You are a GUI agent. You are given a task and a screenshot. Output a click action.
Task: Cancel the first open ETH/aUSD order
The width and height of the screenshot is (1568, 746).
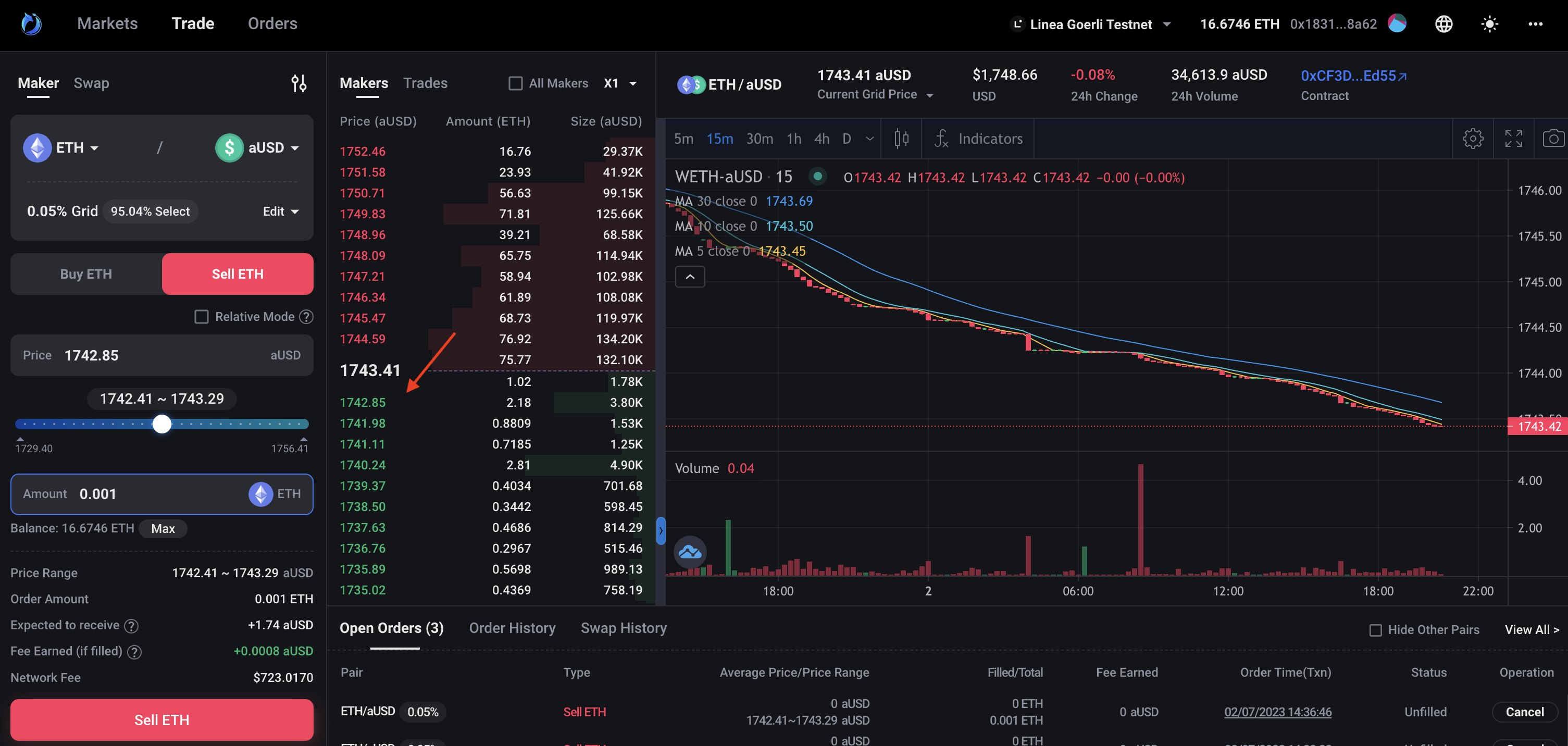[x=1524, y=712]
